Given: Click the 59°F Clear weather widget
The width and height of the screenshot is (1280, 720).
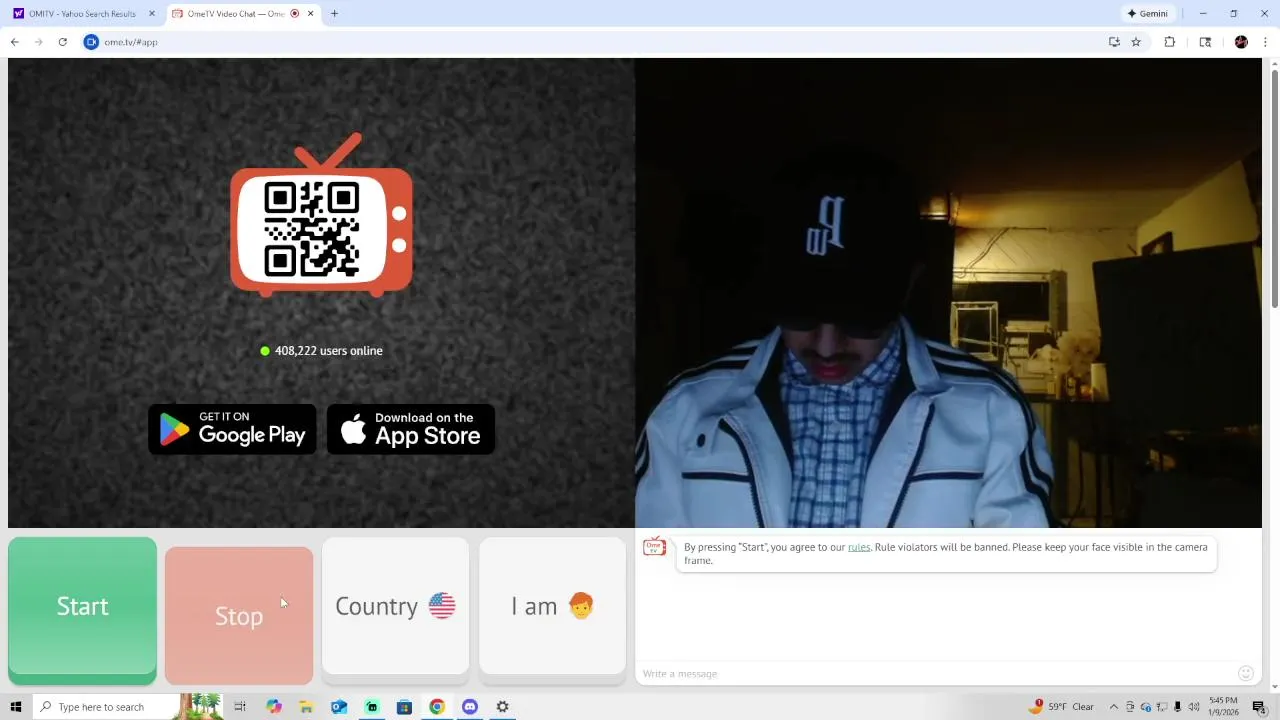Looking at the screenshot, I should (x=1062, y=707).
